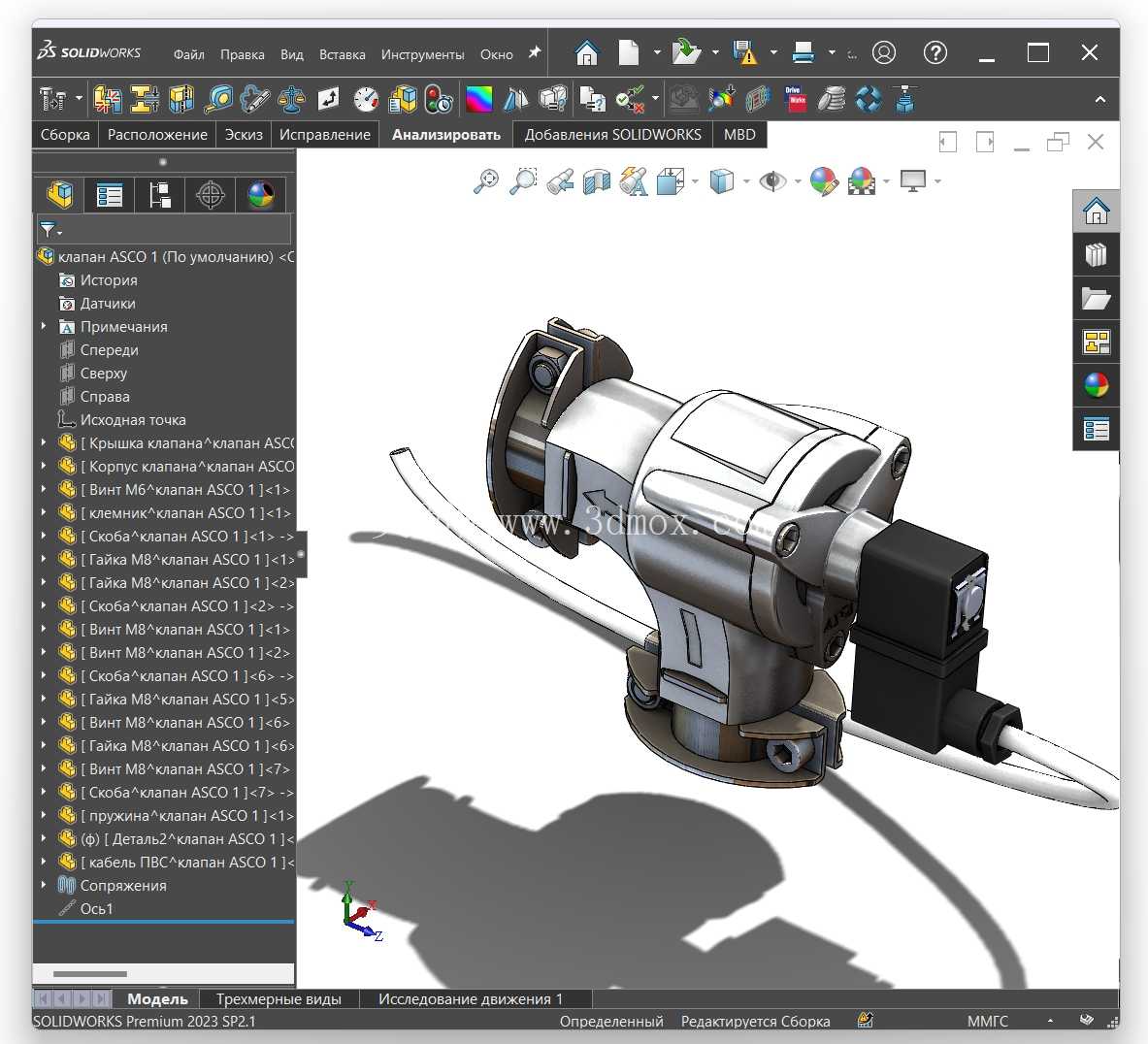Select the Zoom to Area tool
The image size is (1148, 1044).
pyautogui.click(x=523, y=180)
